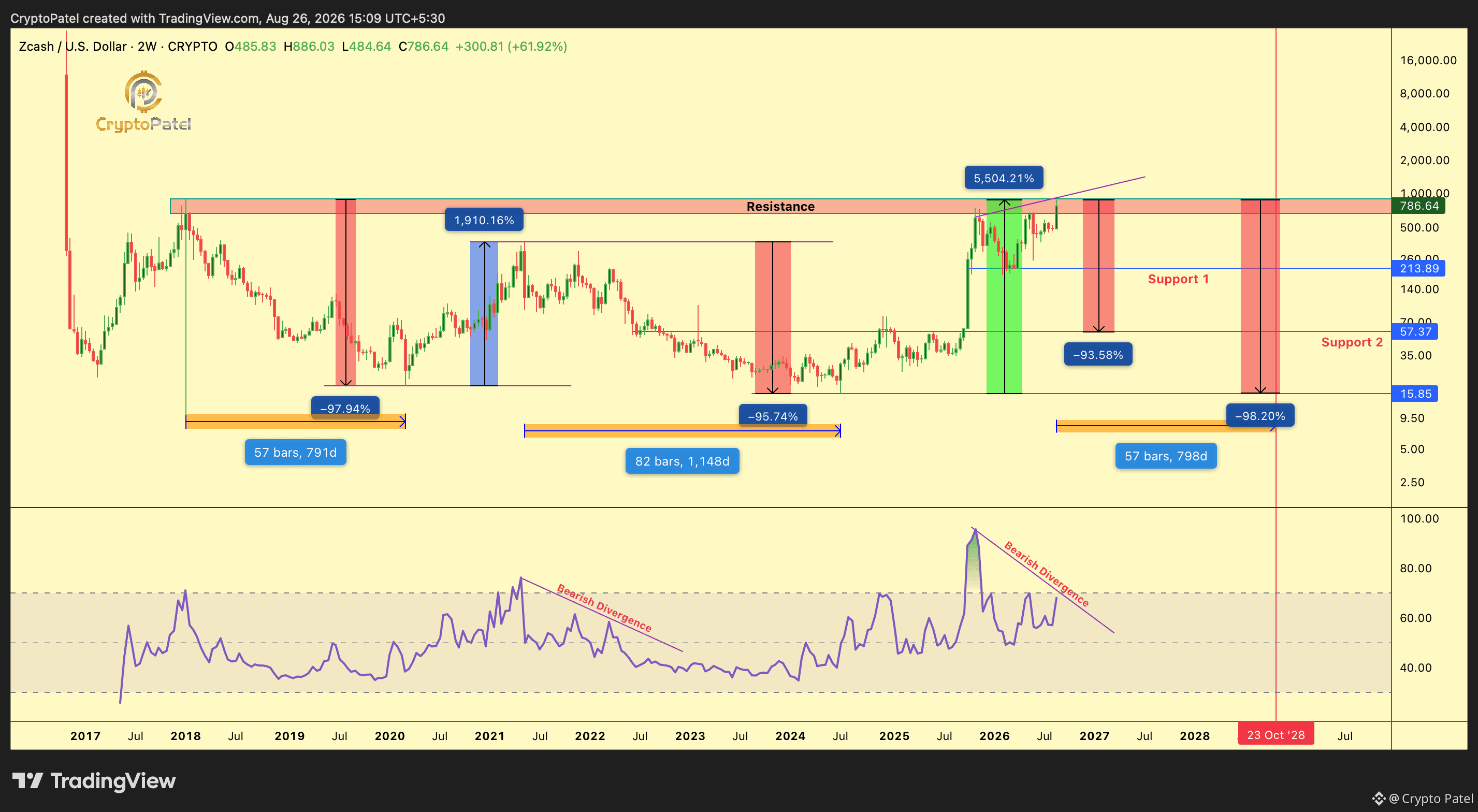Screen dimensions: 1478x812
Task: Click 16,000.00 on the price axis
Action: coord(1428,60)
